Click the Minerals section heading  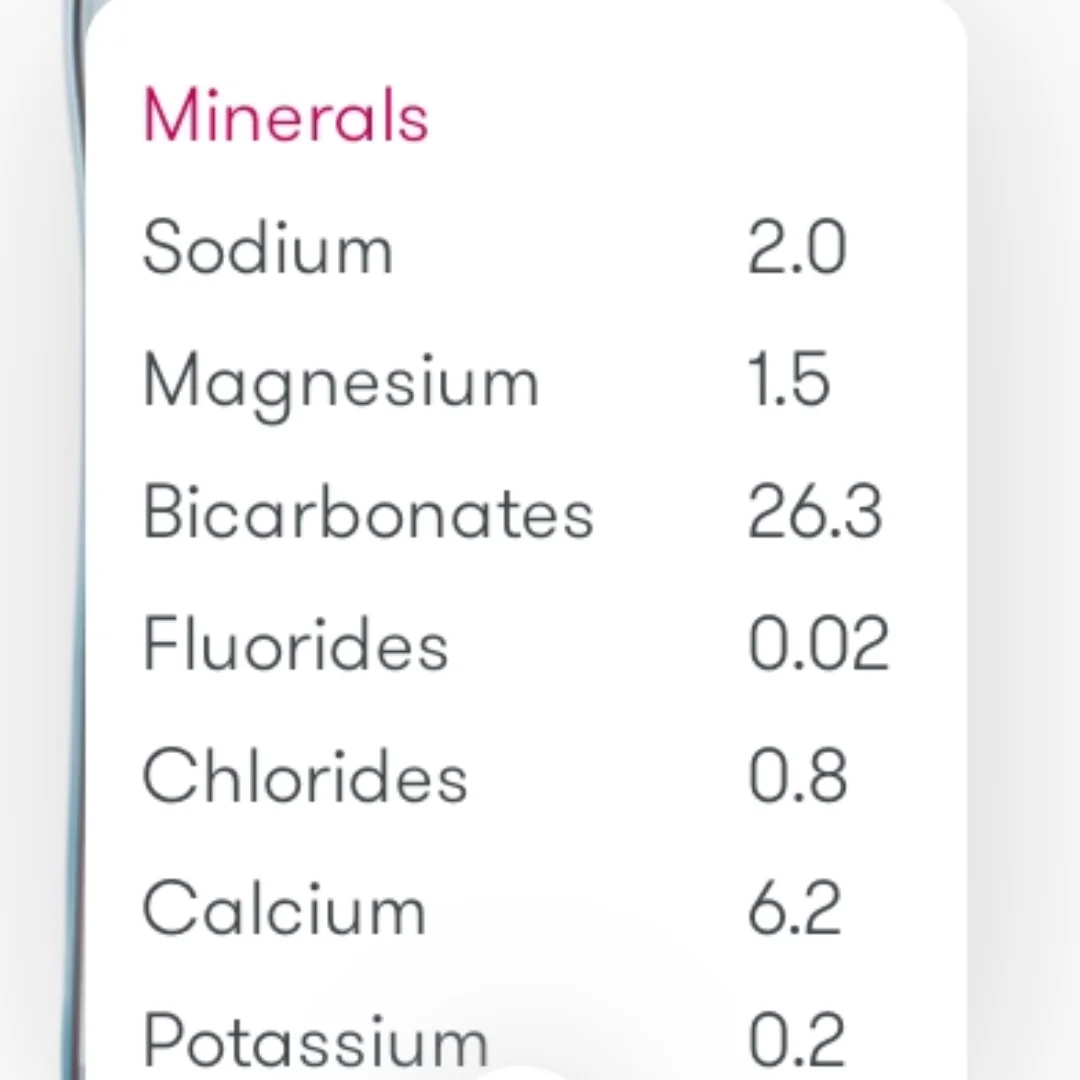[286, 115]
